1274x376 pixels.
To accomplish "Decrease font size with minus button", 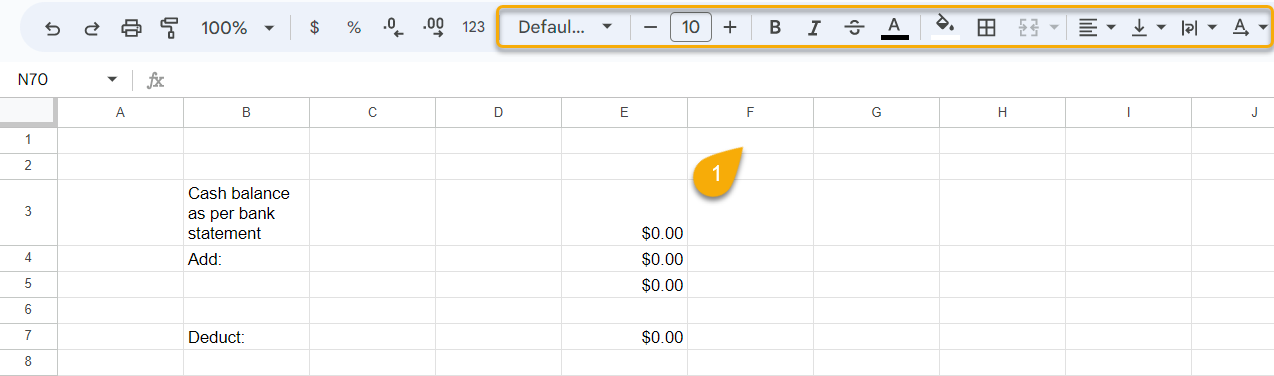I will 651,28.
